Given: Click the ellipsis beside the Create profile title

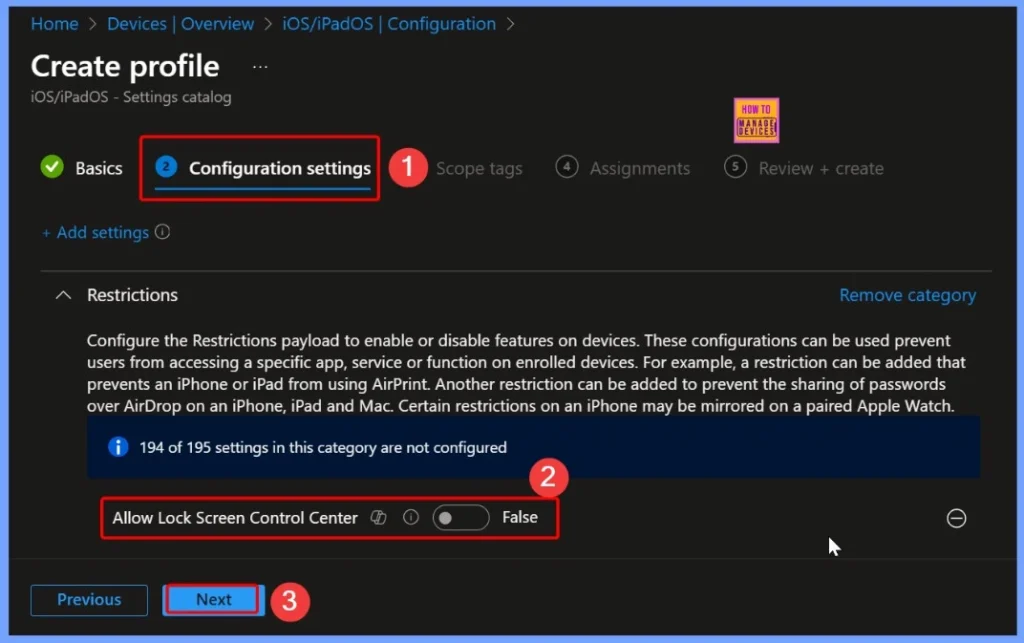Looking at the screenshot, I should tap(259, 65).
